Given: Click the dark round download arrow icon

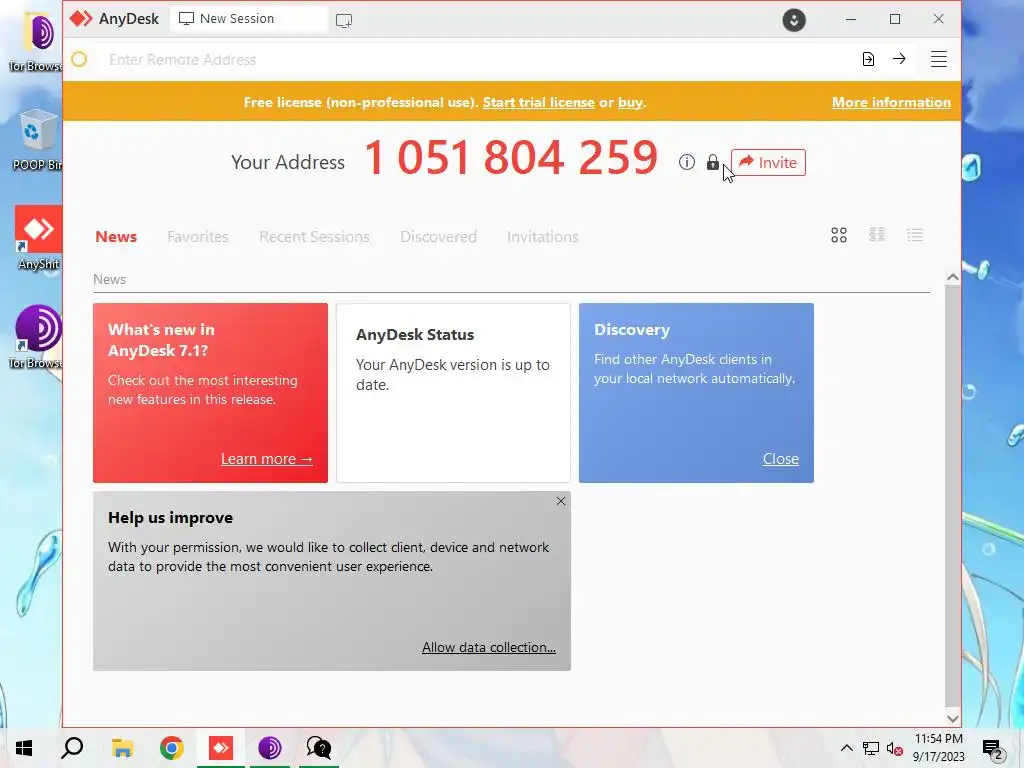Looking at the screenshot, I should pos(794,20).
